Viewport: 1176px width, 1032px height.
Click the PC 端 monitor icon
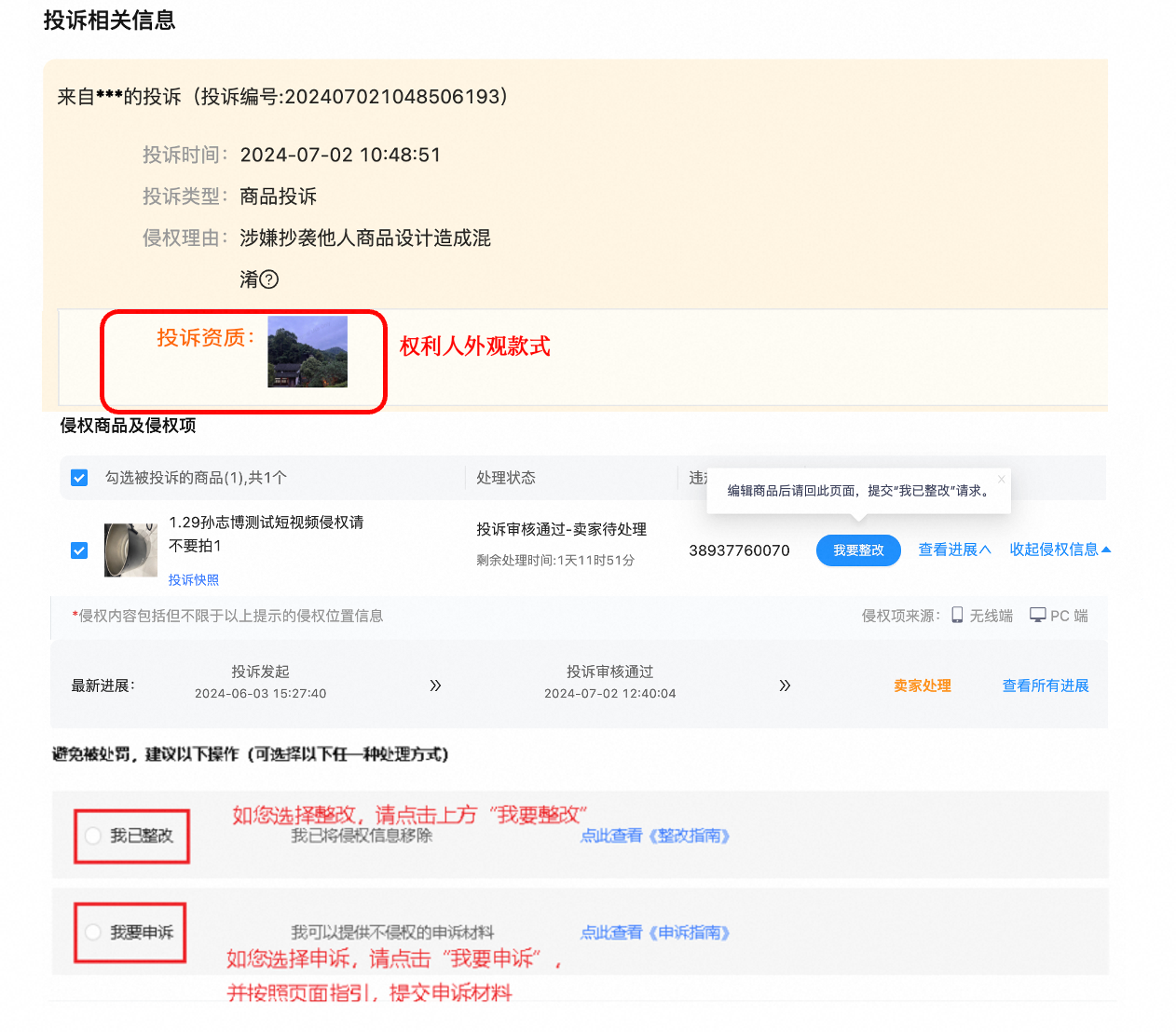1037,615
